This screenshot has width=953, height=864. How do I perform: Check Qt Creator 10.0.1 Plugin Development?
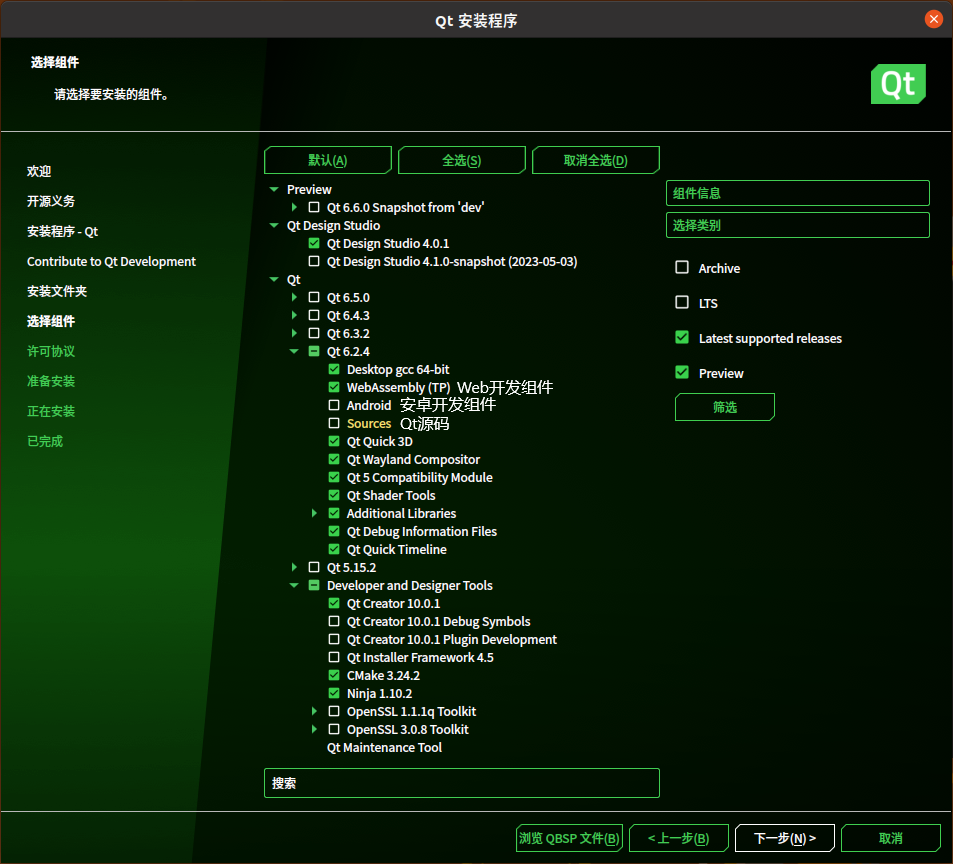[334, 639]
